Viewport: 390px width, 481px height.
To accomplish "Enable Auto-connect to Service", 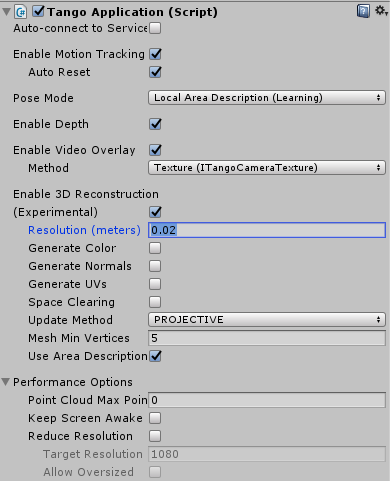I will click(155, 28).
